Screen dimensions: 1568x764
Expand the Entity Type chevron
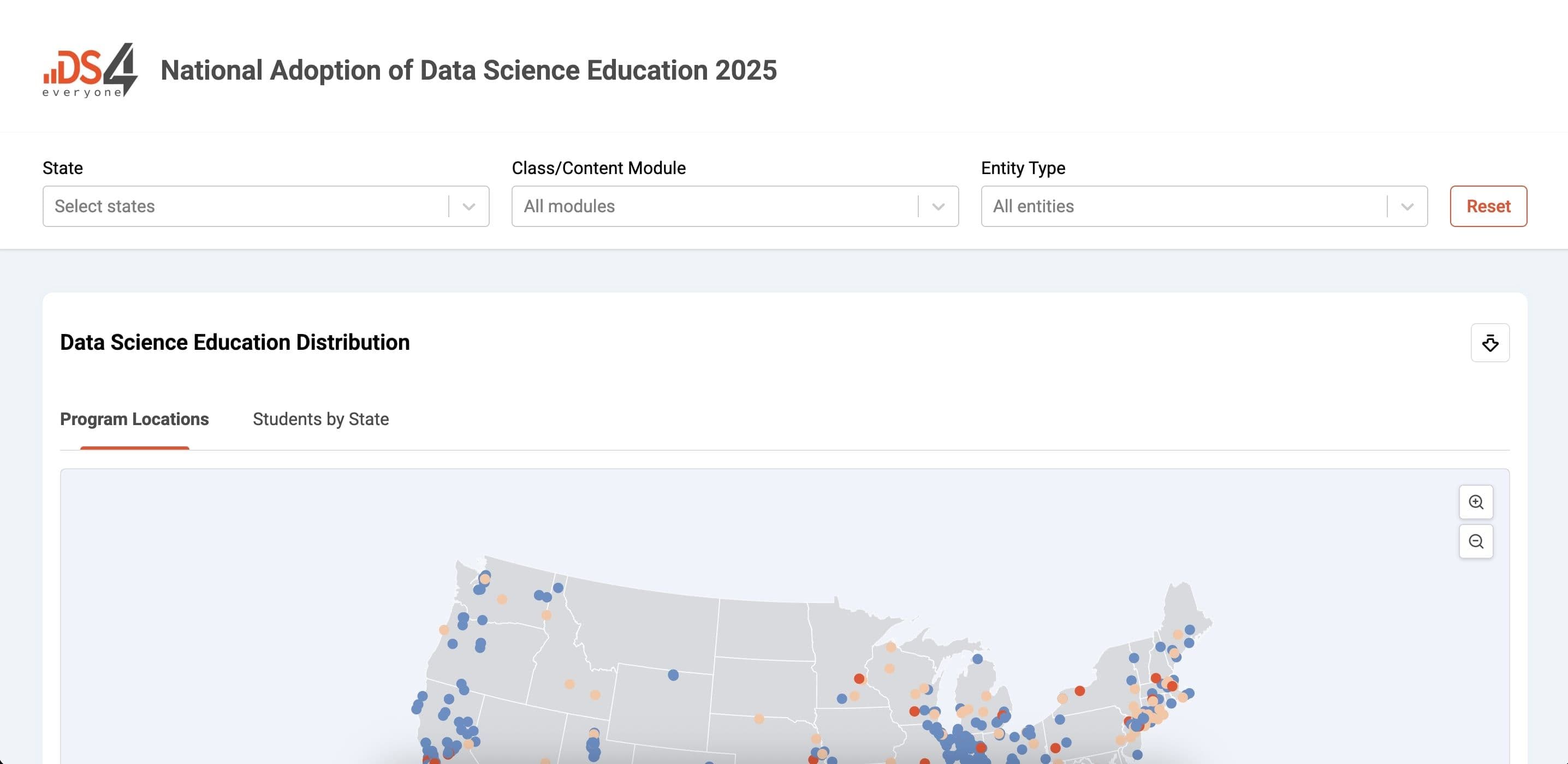[x=1407, y=207]
